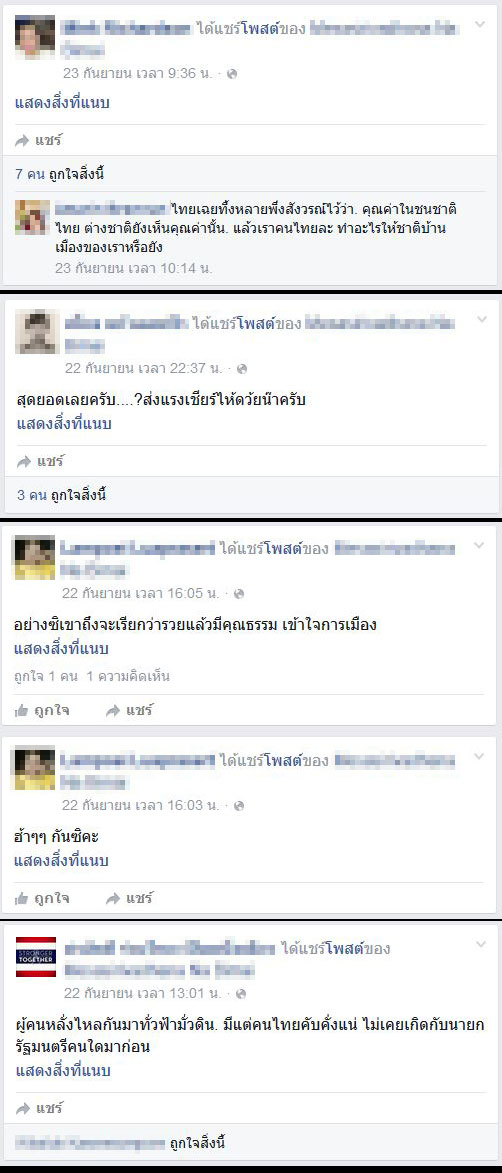Show attachment on the 9:36 post
The image size is (502, 1173).
[62, 103]
